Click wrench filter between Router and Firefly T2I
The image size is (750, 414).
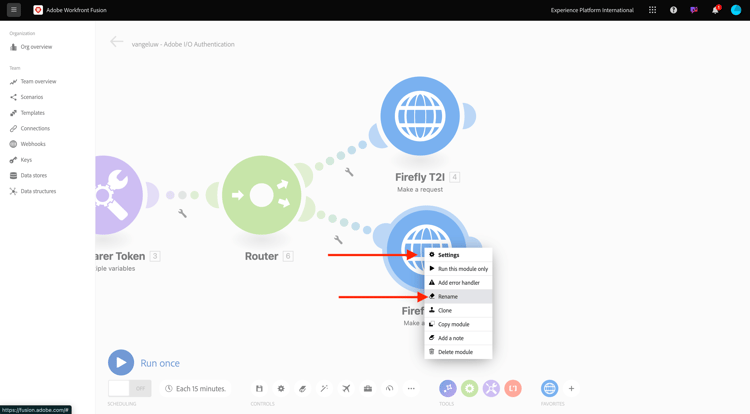pos(349,172)
